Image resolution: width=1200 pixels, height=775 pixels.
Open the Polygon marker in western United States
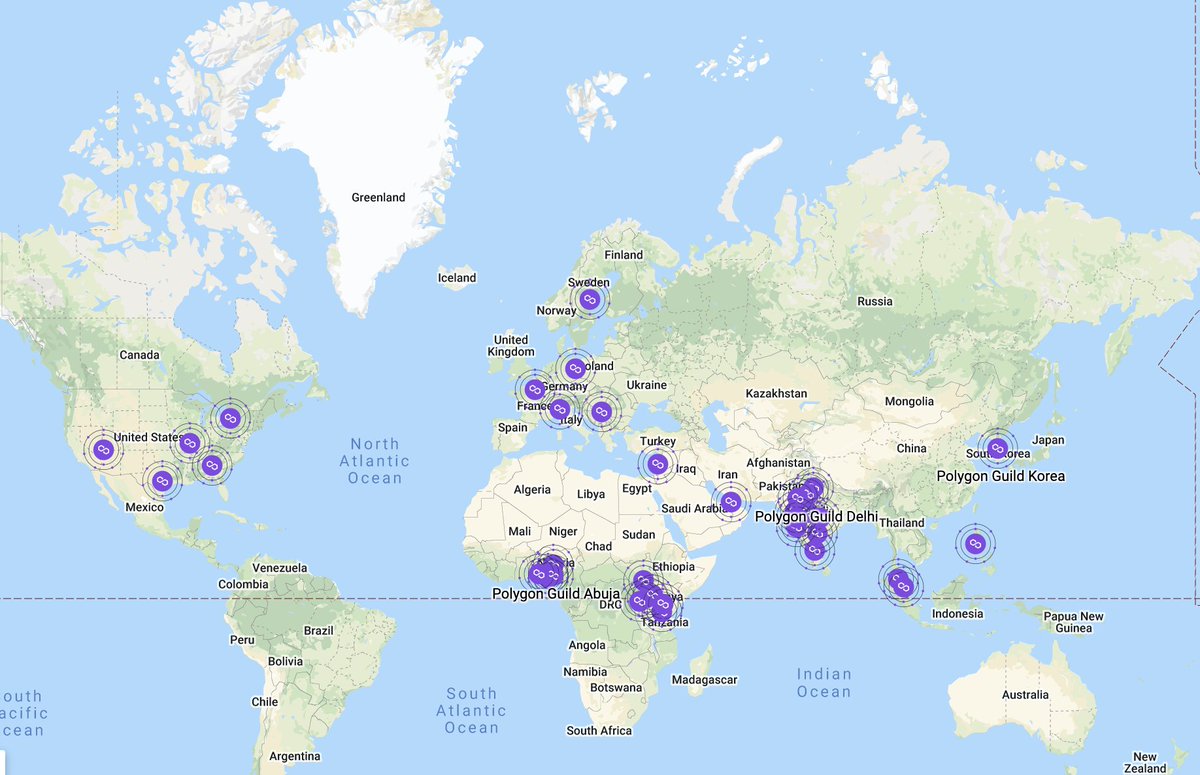pyautogui.click(x=104, y=450)
